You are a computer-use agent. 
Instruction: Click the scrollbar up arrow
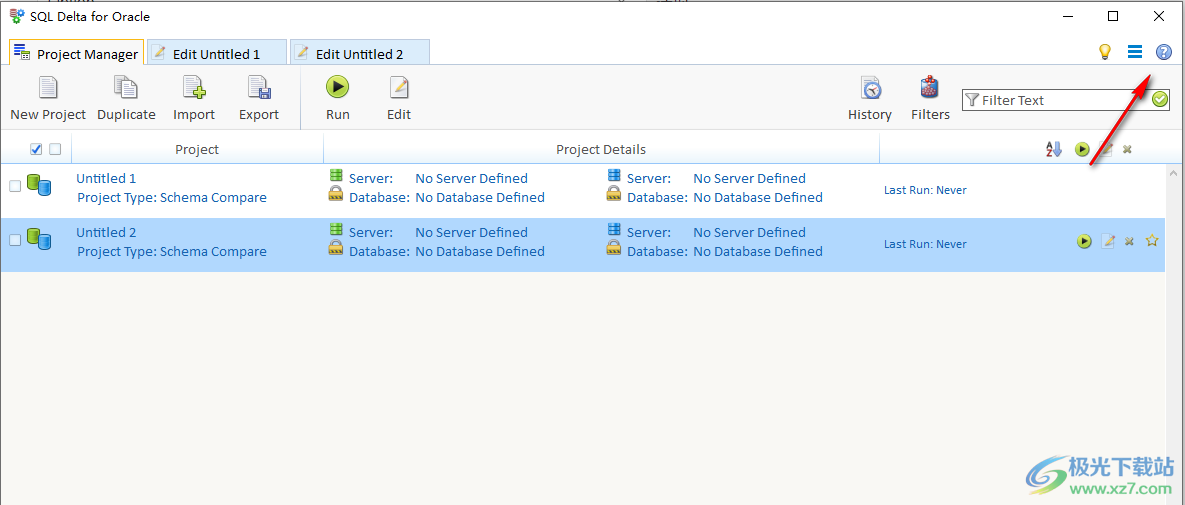click(x=1174, y=173)
